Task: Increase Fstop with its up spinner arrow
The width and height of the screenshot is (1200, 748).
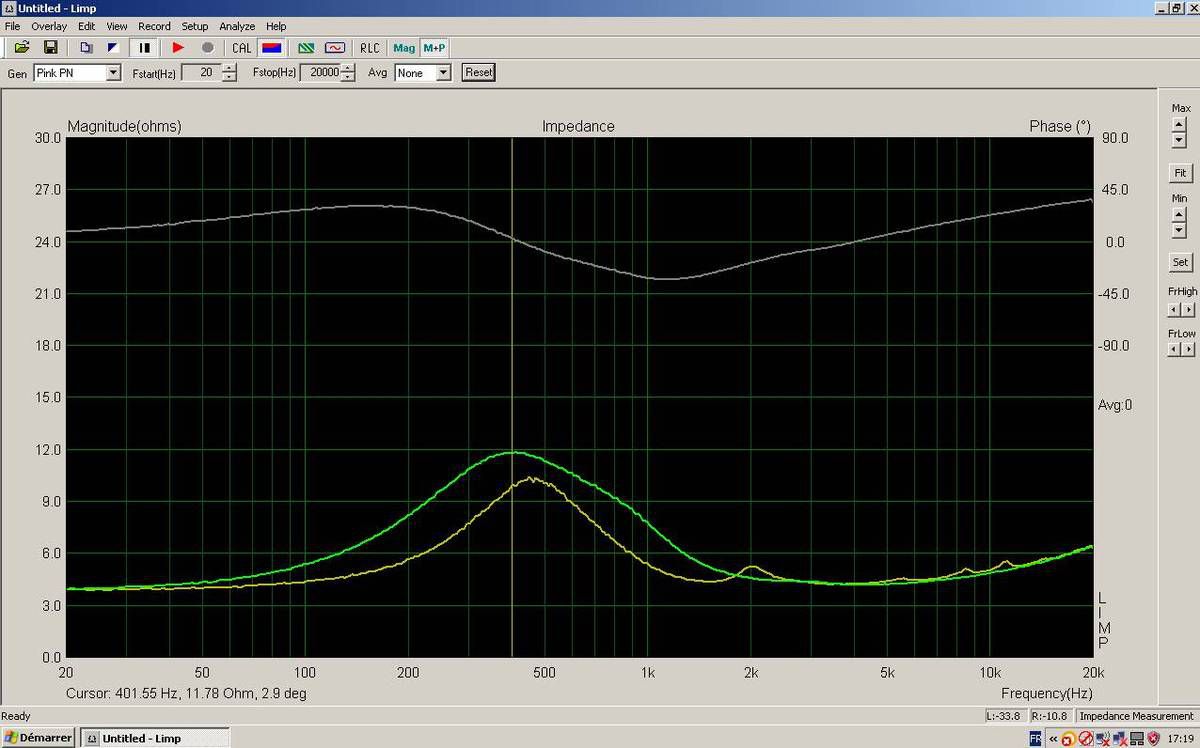Action: (348, 68)
